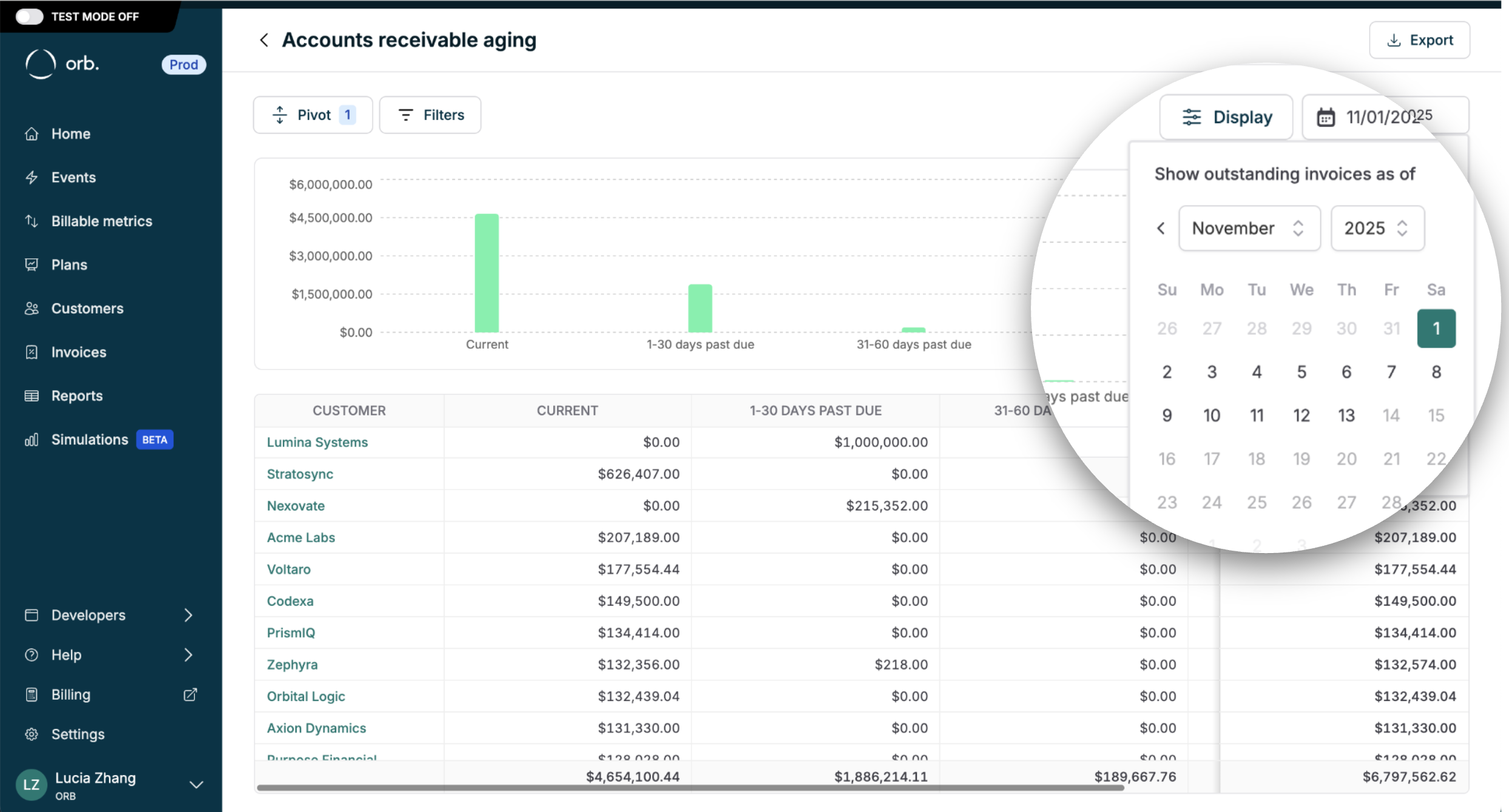
Task: Toggle the Test Mode switch
Action: coord(29,16)
